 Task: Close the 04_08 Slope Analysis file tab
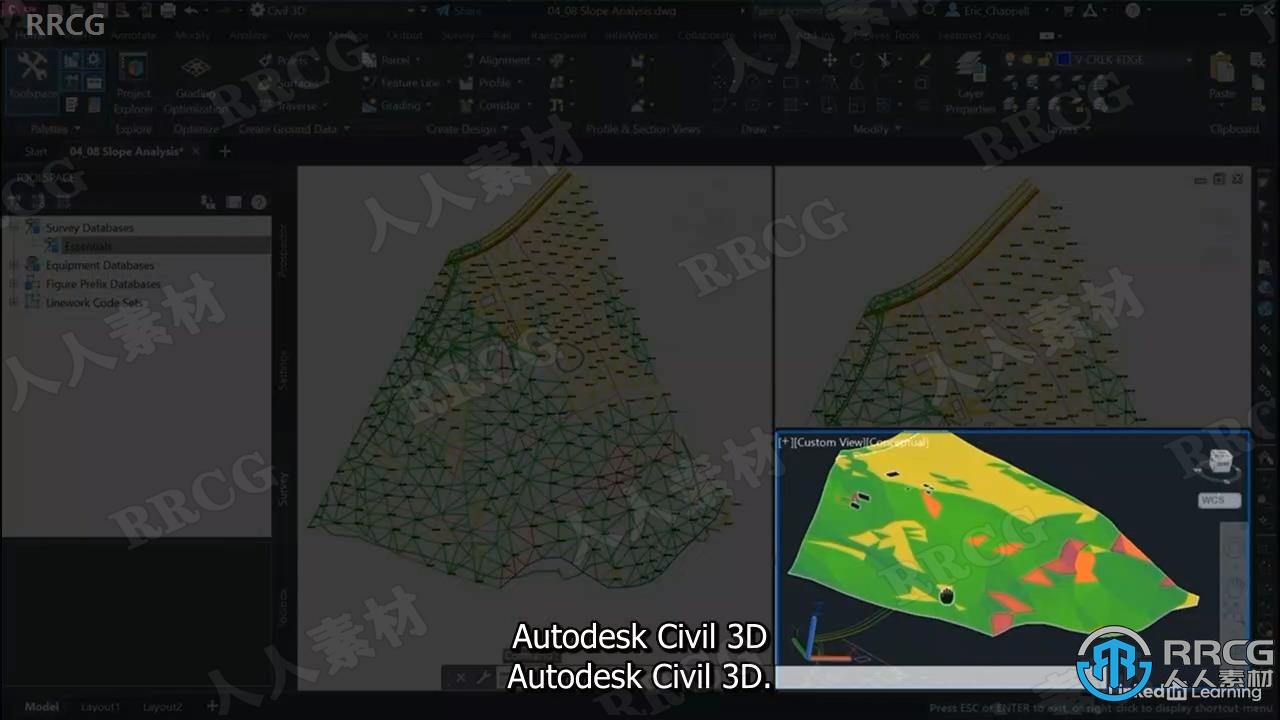tap(196, 152)
